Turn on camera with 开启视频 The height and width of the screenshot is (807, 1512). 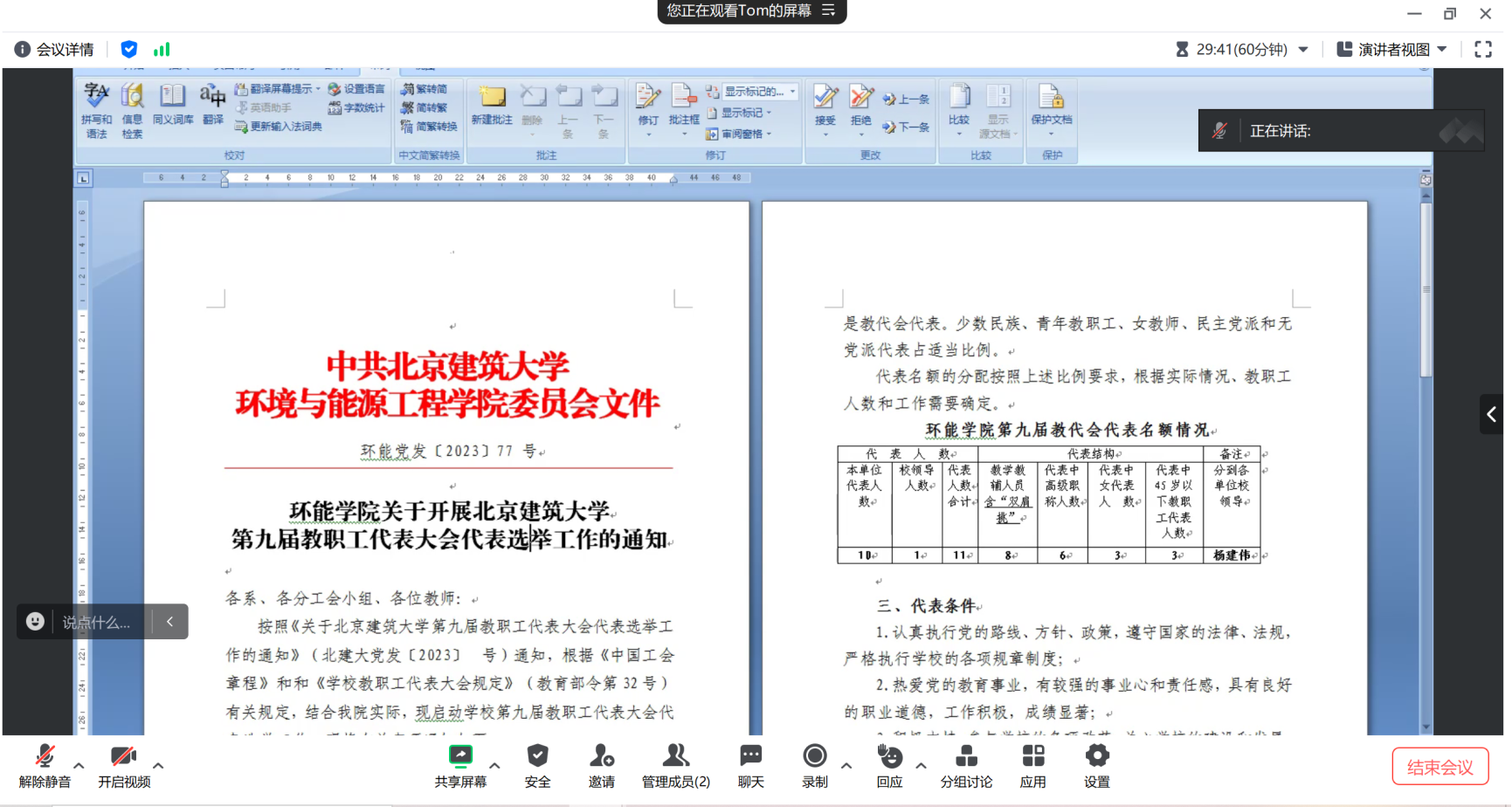click(x=123, y=756)
